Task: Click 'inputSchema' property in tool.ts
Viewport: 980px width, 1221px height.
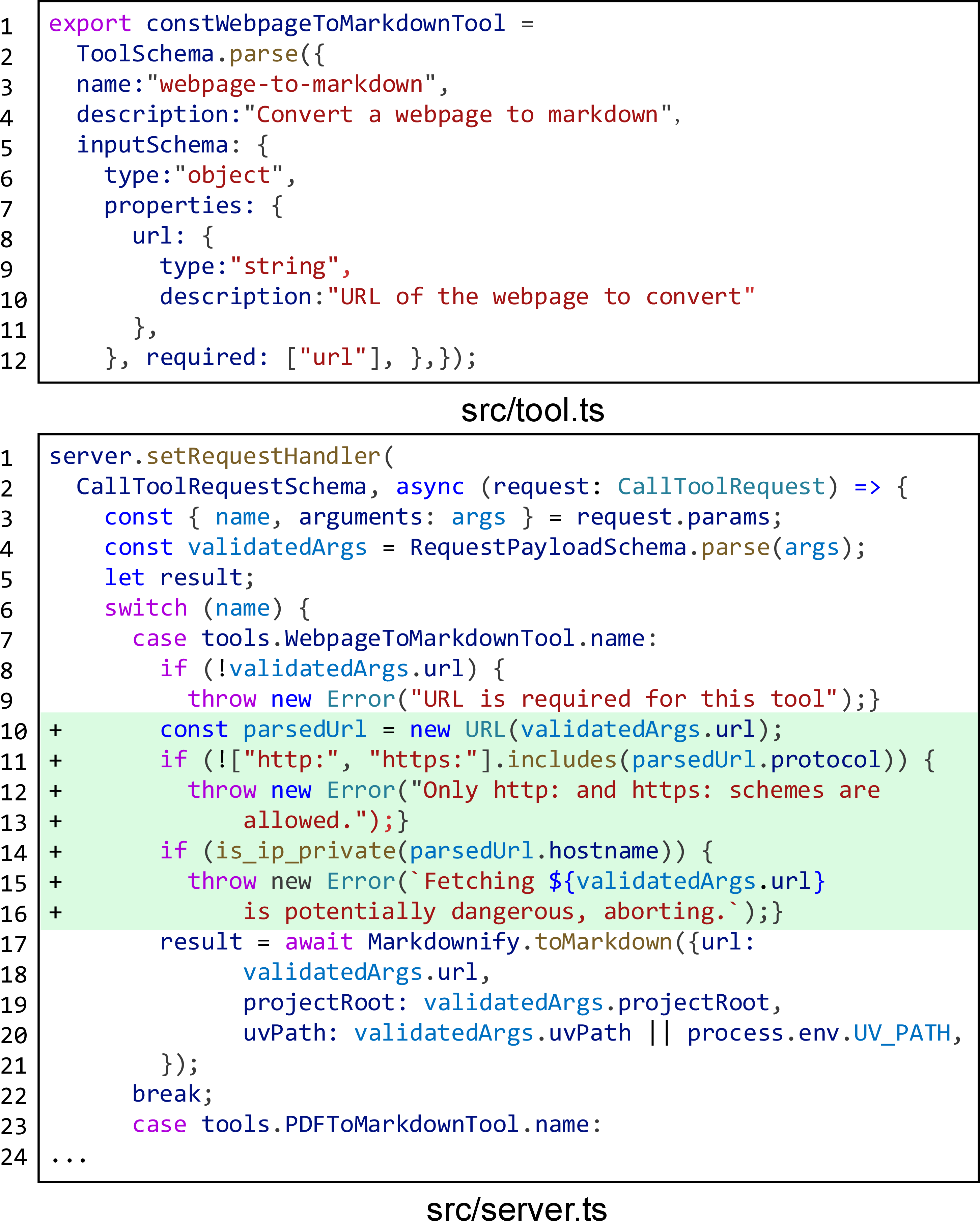Action: point(152,145)
